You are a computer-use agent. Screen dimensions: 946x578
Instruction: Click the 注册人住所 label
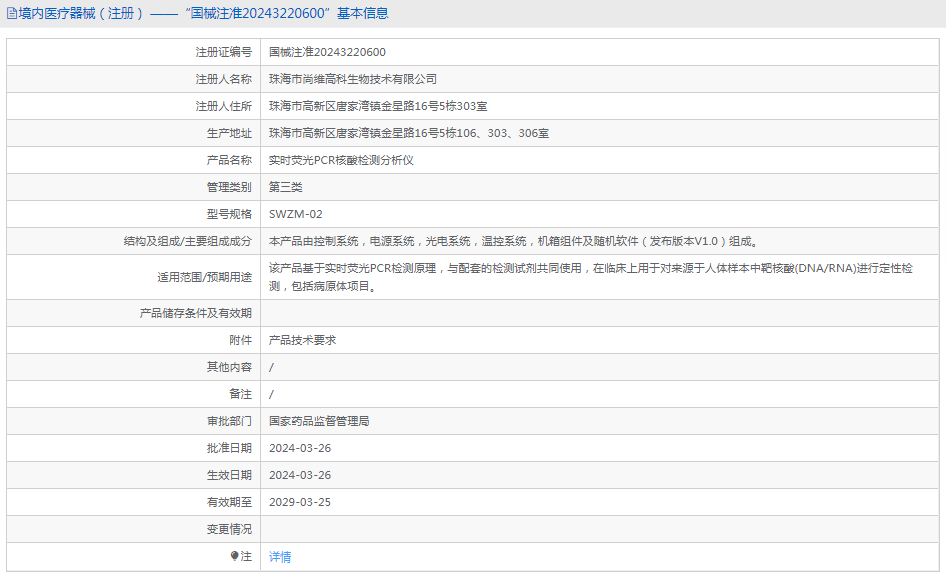[223, 106]
